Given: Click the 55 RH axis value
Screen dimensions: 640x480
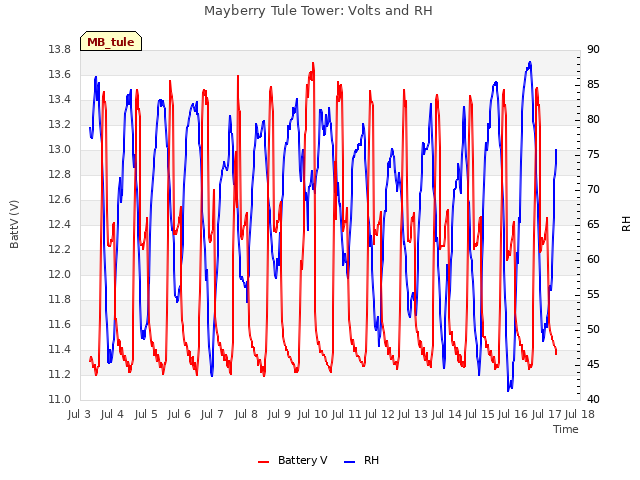Looking at the screenshot, I should click(593, 295).
